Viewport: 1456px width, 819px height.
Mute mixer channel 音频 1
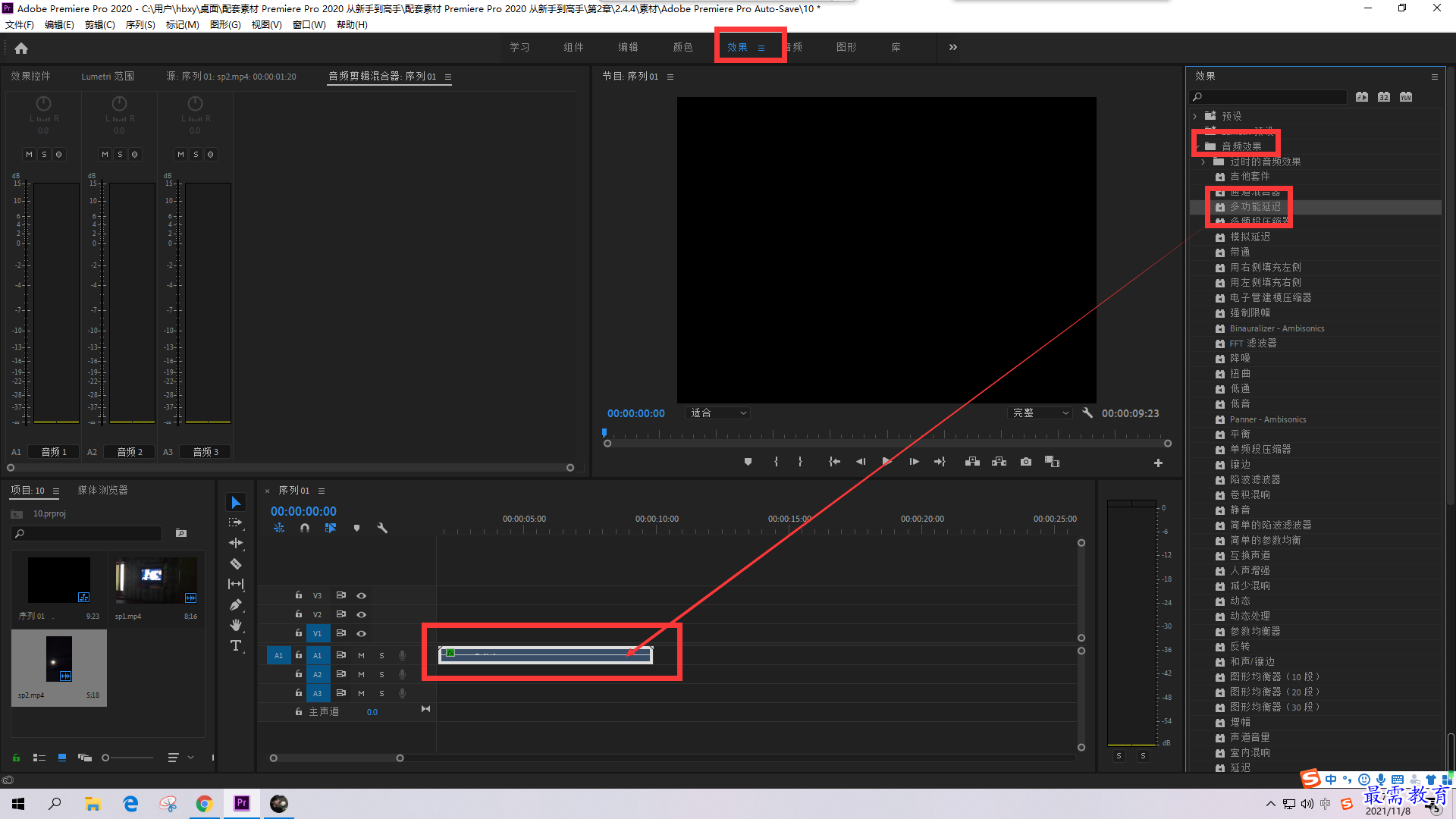coord(29,154)
